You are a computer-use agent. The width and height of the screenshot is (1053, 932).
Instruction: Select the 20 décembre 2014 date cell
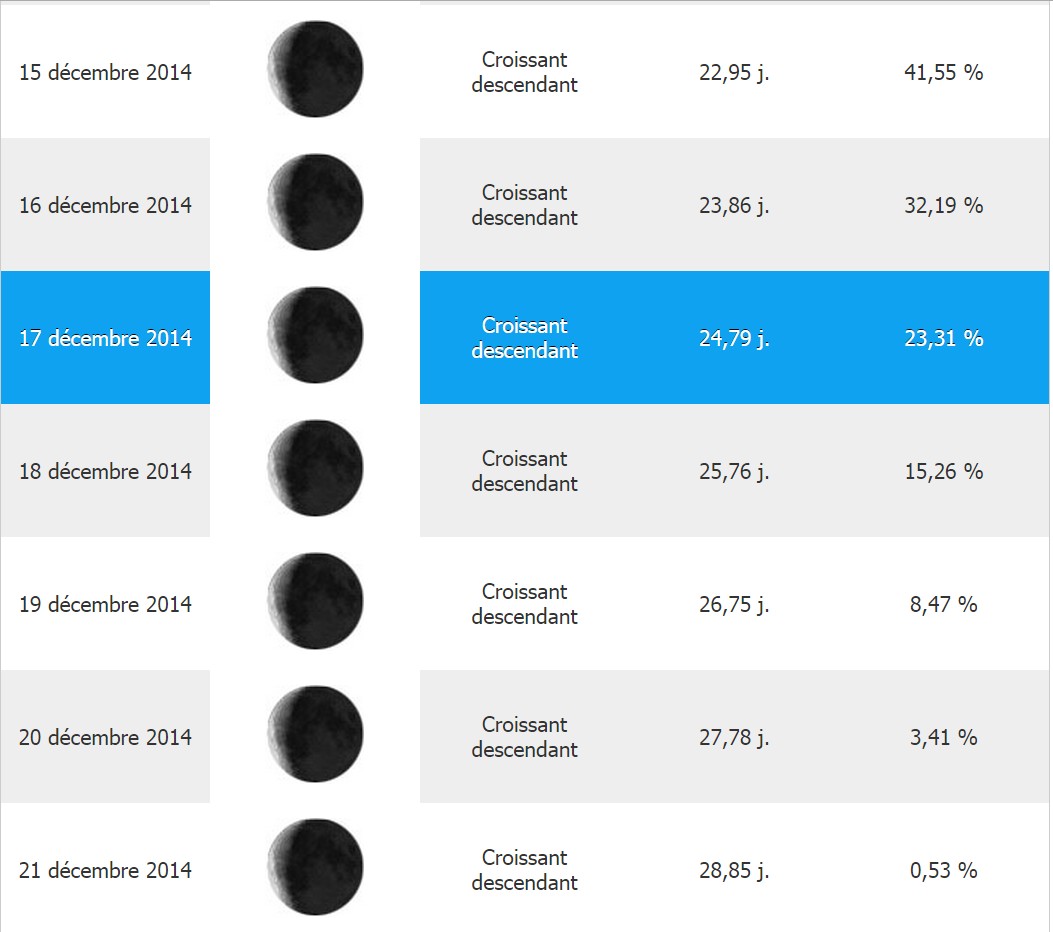click(105, 737)
